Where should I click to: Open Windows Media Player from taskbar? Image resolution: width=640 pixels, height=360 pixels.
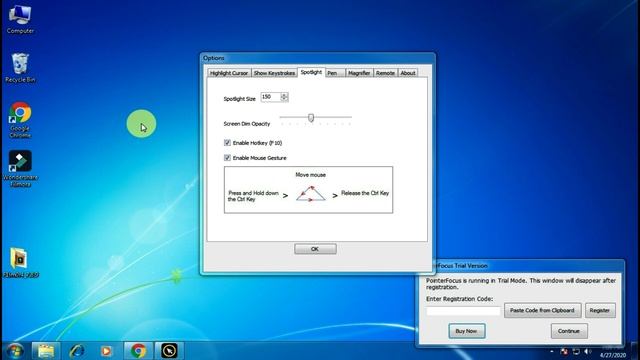point(106,351)
